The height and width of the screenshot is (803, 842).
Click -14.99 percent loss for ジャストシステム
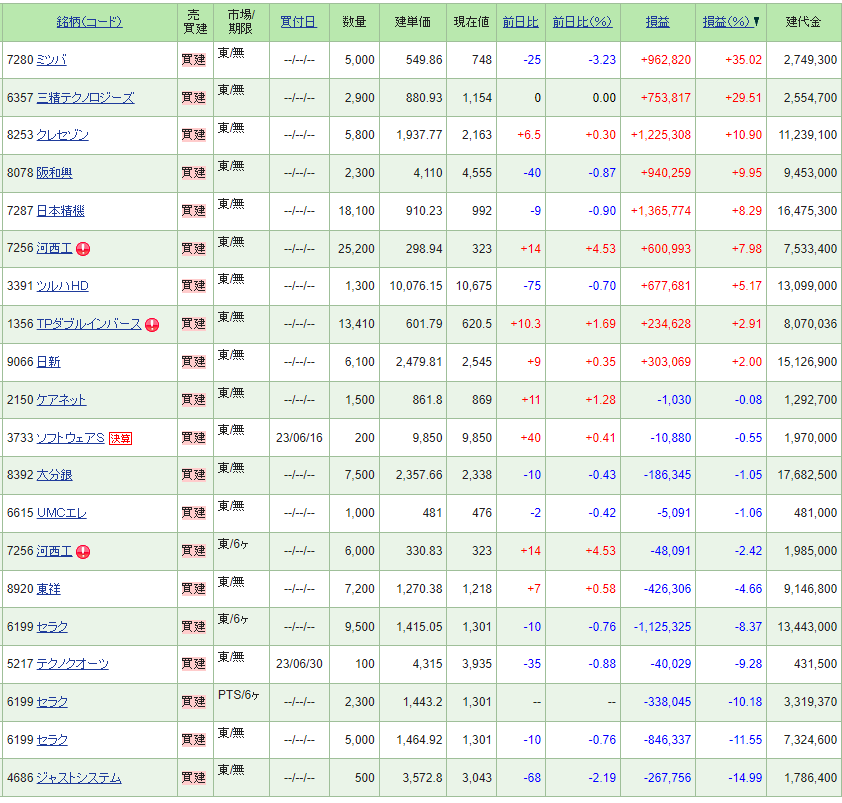point(745,778)
